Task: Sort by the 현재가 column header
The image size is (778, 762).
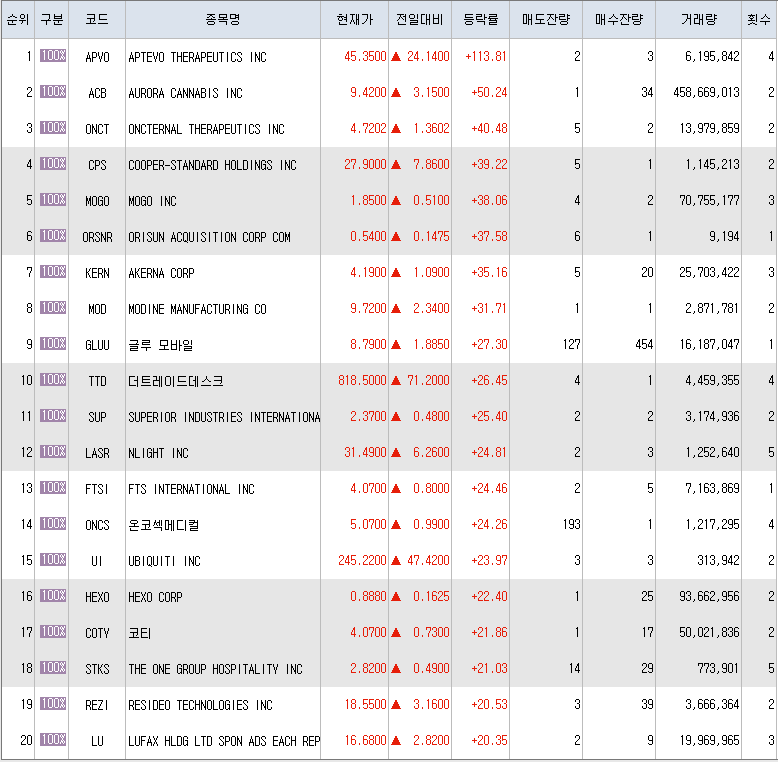Action: pyautogui.click(x=354, y=19)
